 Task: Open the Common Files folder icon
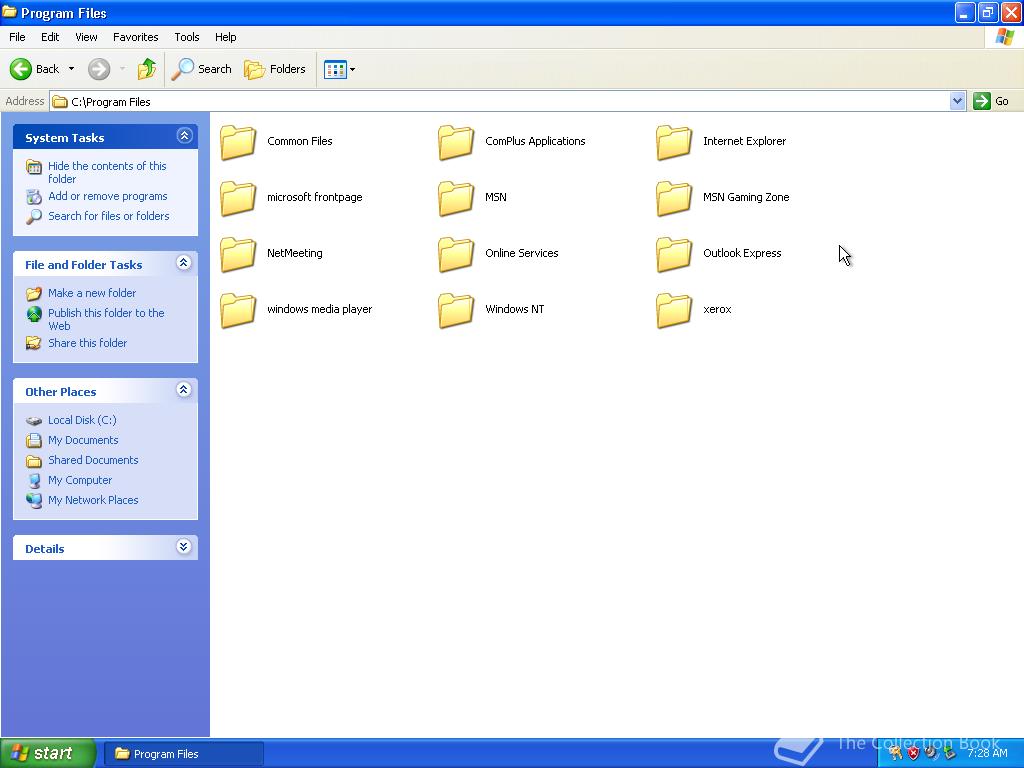(x=238, y=142)
